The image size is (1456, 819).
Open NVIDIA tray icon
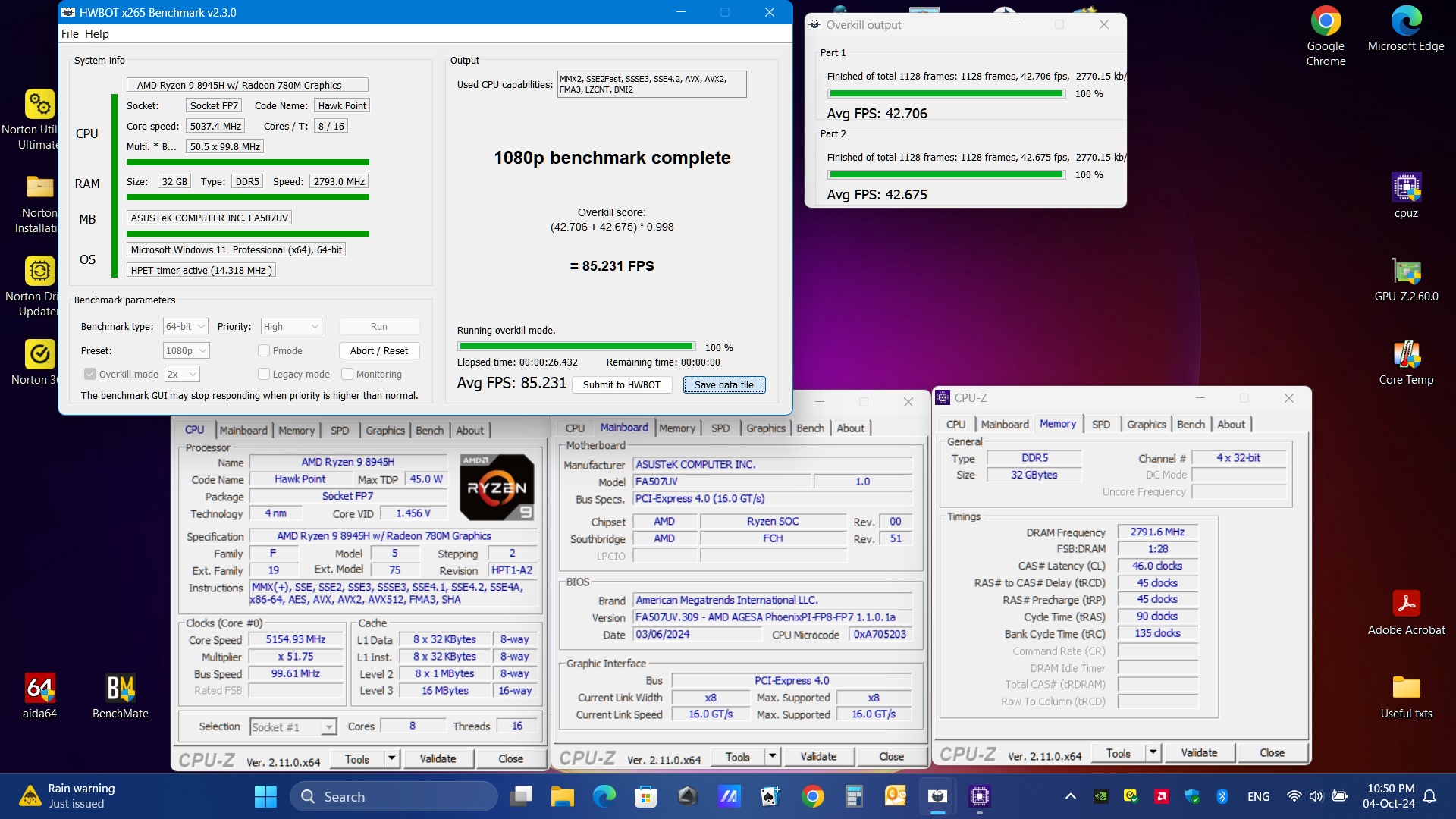pos(1100,796)
